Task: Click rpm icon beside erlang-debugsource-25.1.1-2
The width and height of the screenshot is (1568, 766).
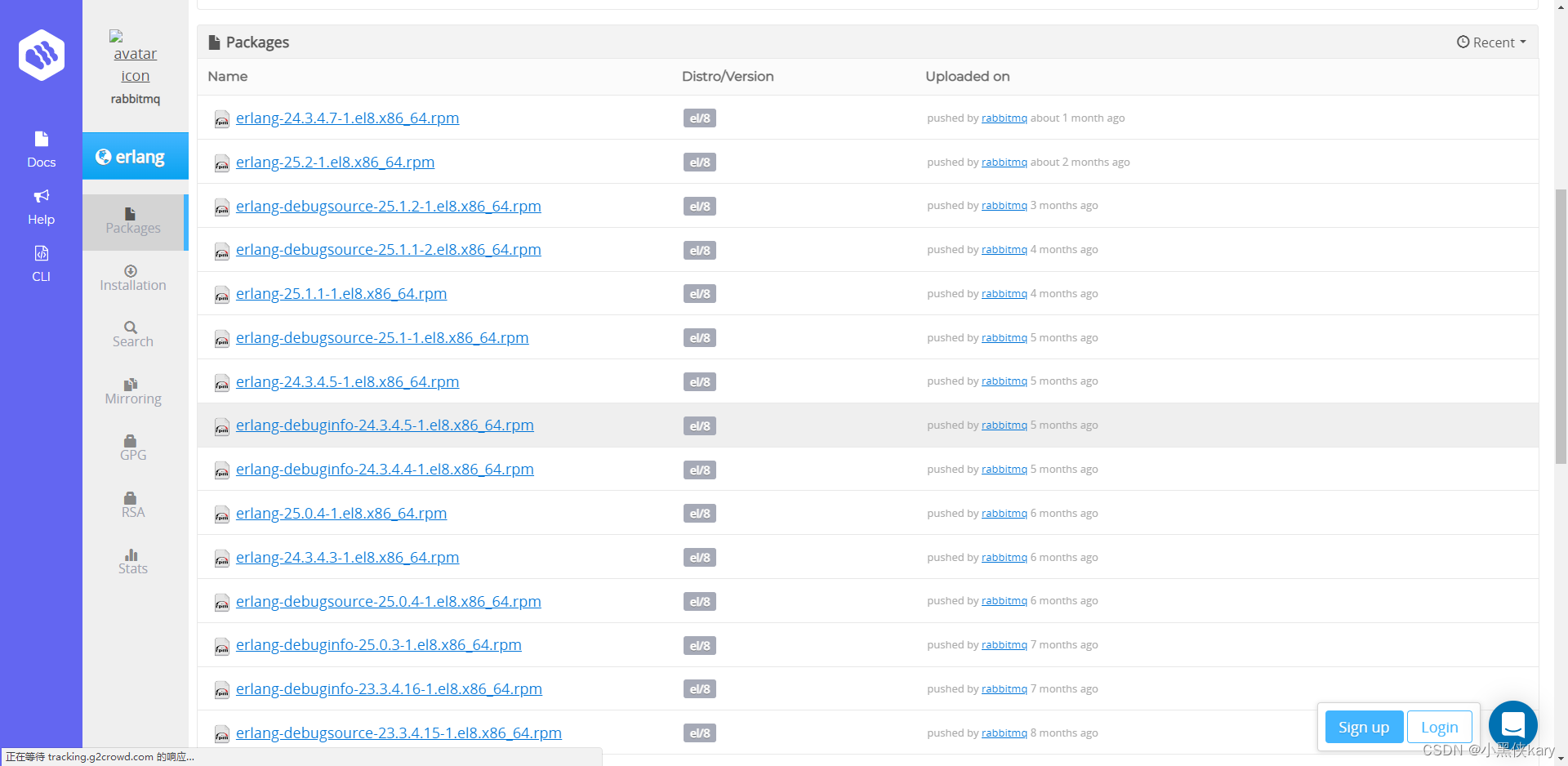Action: [x=222, y=251]
